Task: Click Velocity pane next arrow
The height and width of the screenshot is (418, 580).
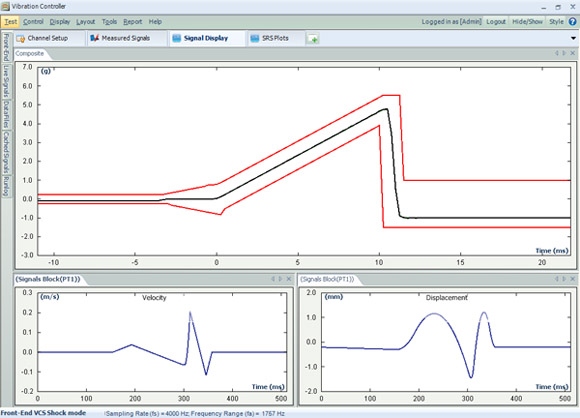Action: point(280,279)
